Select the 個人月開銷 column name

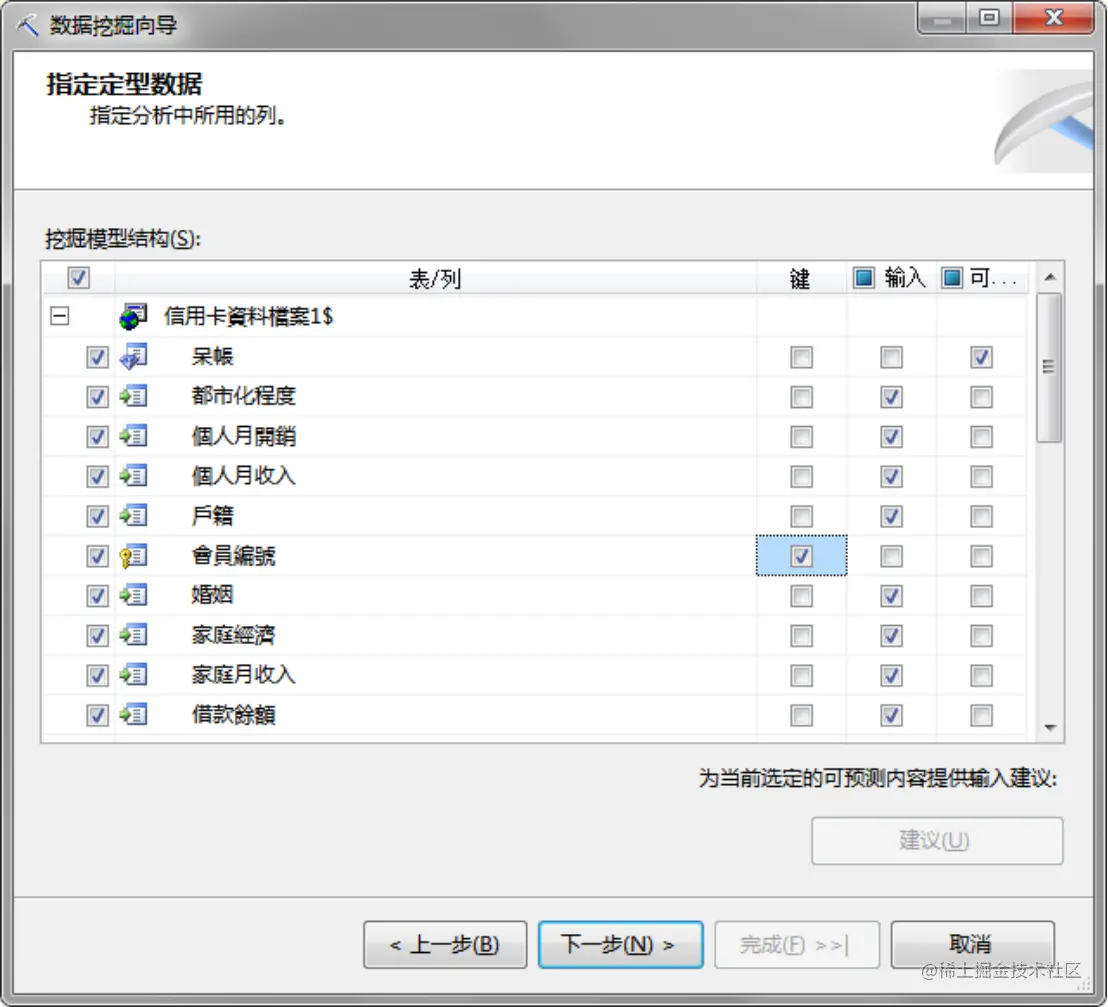[x=243, y=436]
